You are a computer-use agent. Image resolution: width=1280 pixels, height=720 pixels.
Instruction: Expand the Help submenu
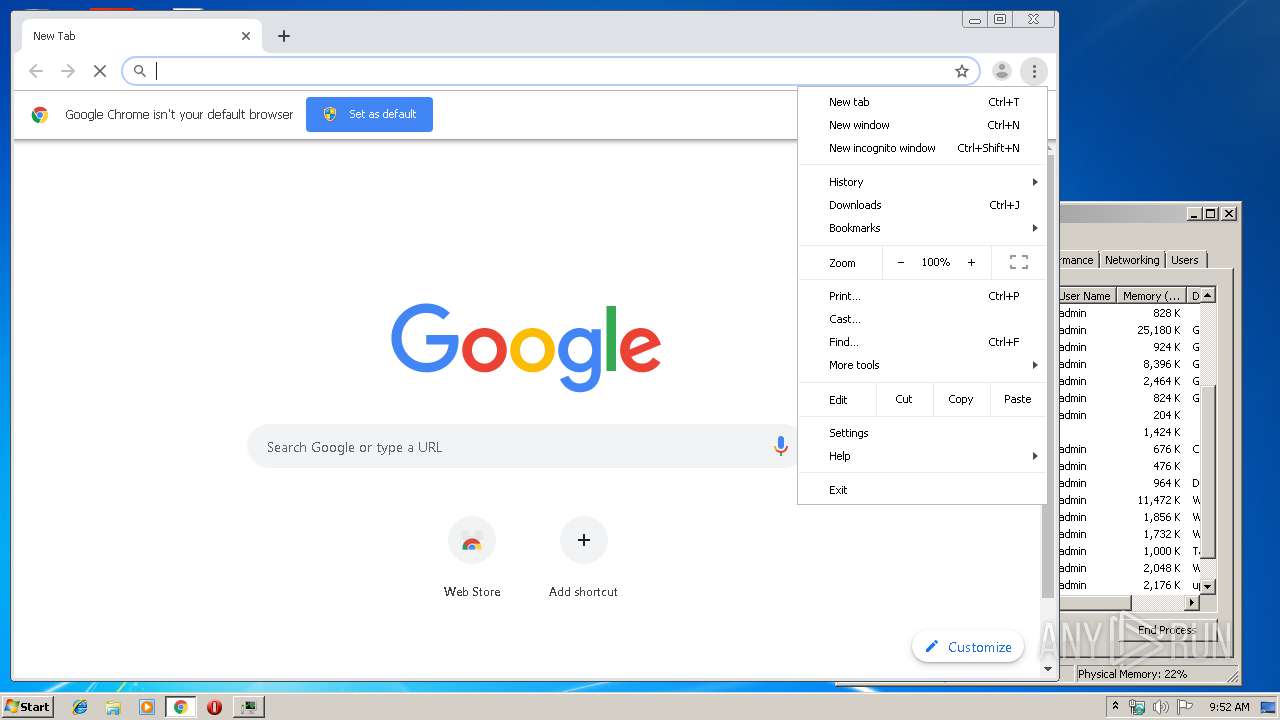tap(922, 456)
